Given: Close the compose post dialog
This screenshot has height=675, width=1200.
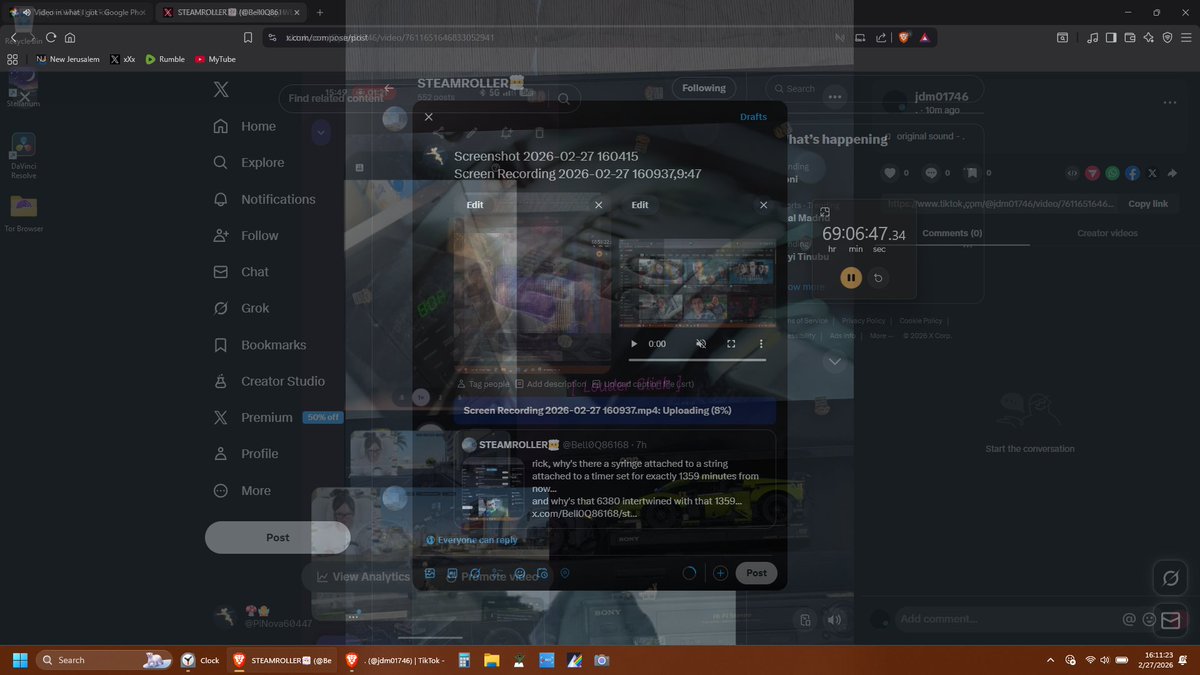Looking at the screenshot, I should [x=428, y=117].
